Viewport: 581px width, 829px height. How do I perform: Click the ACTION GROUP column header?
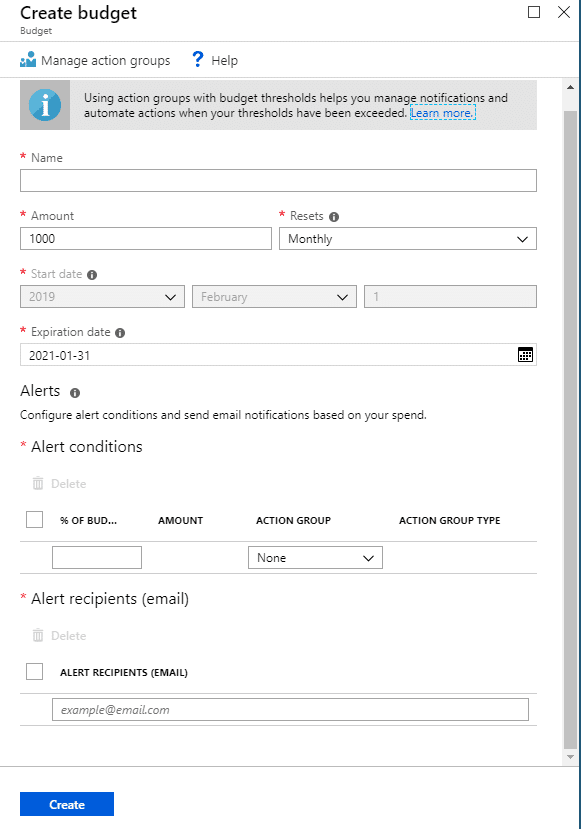point(293,520)
